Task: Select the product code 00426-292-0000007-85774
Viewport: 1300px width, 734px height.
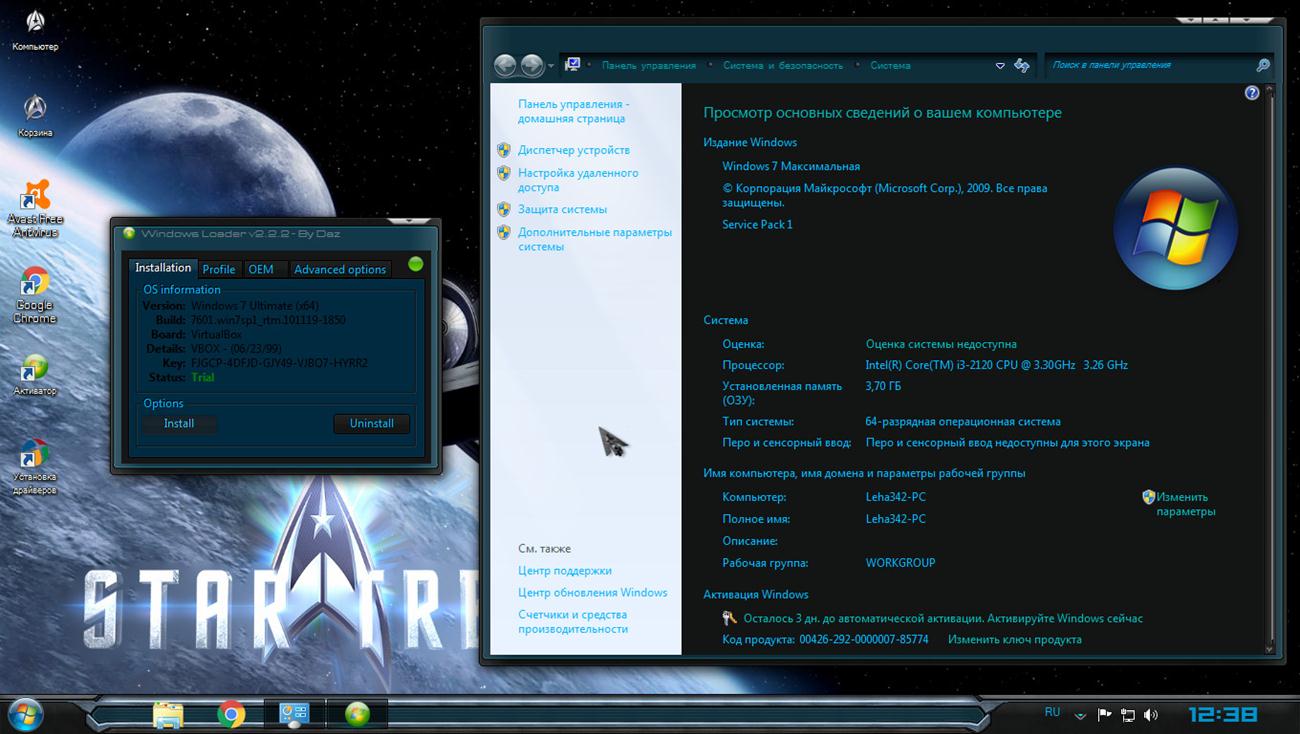Action: click(864, 639)
